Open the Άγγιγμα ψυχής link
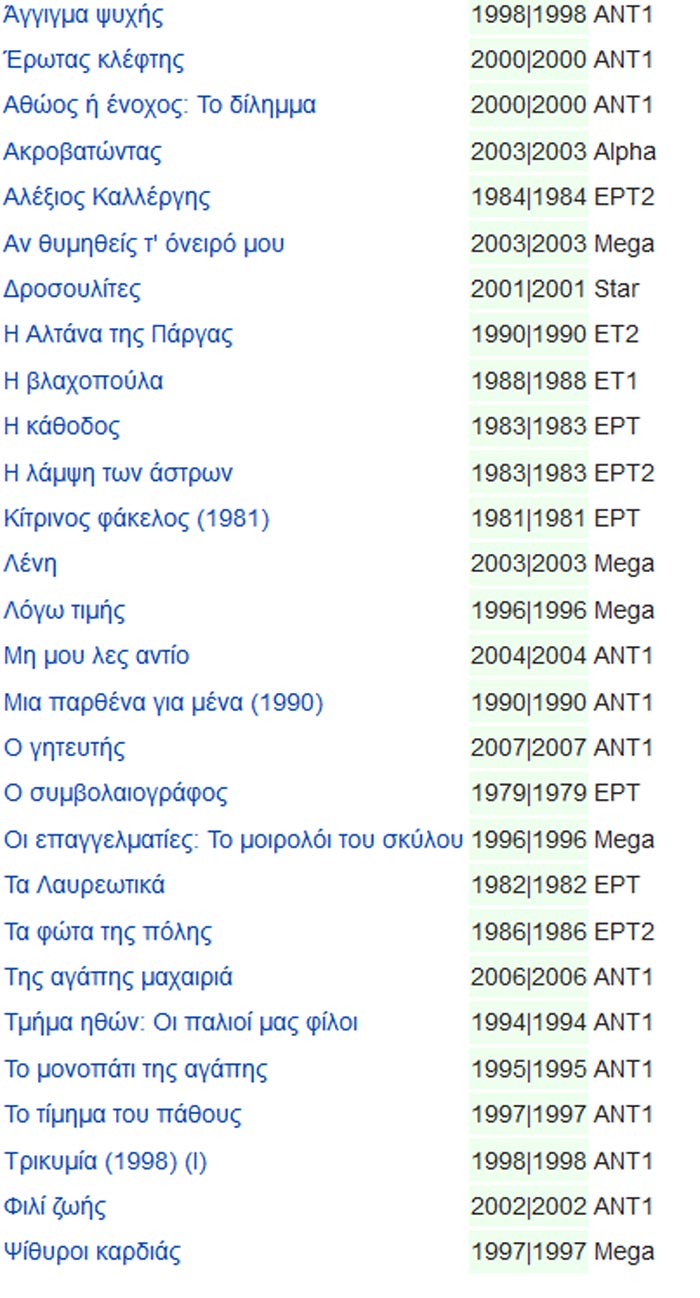 (83, 15)
